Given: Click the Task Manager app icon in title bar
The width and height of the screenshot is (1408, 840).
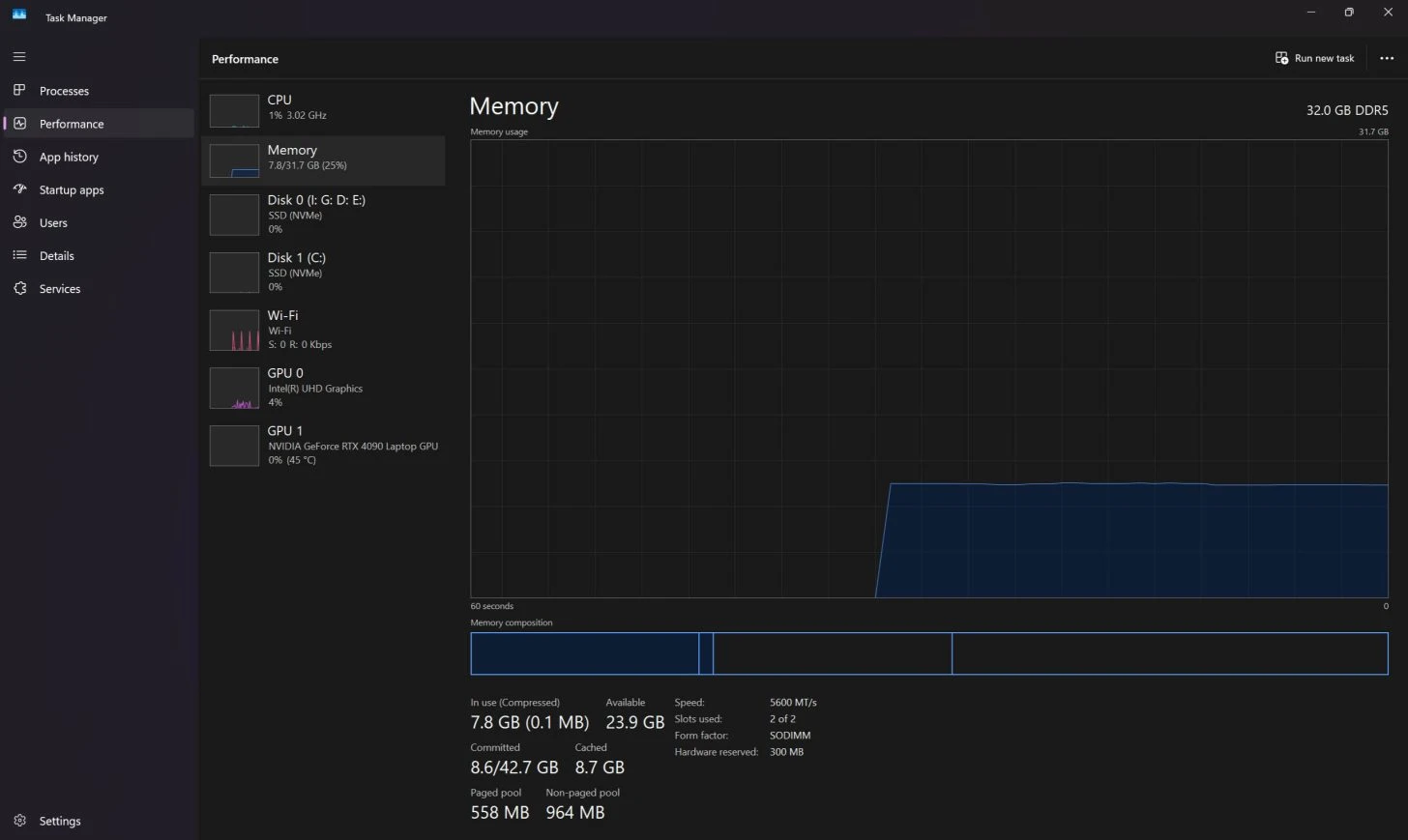Looking at the screenshot, I should tap(19, 14).
